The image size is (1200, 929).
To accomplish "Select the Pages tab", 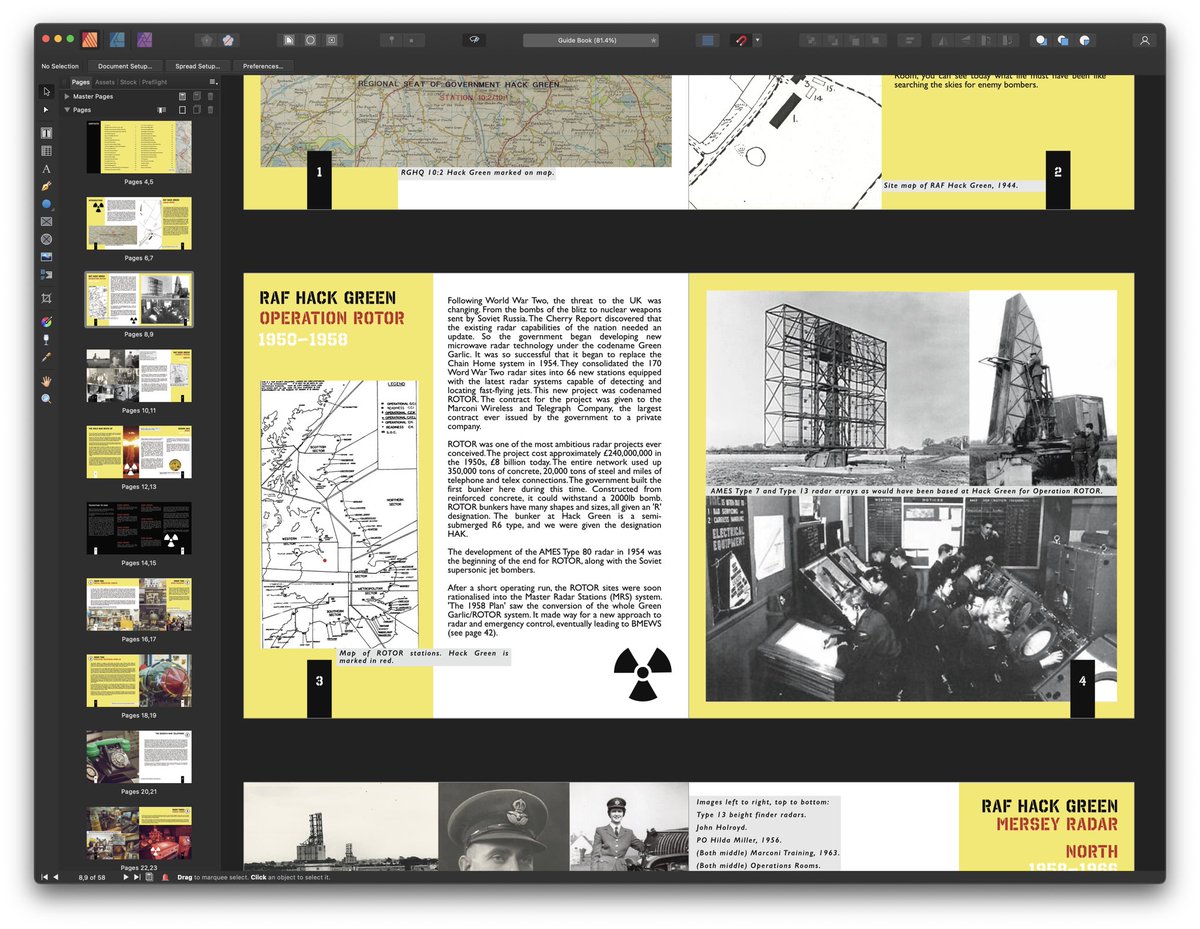I will tap(81, 82).
